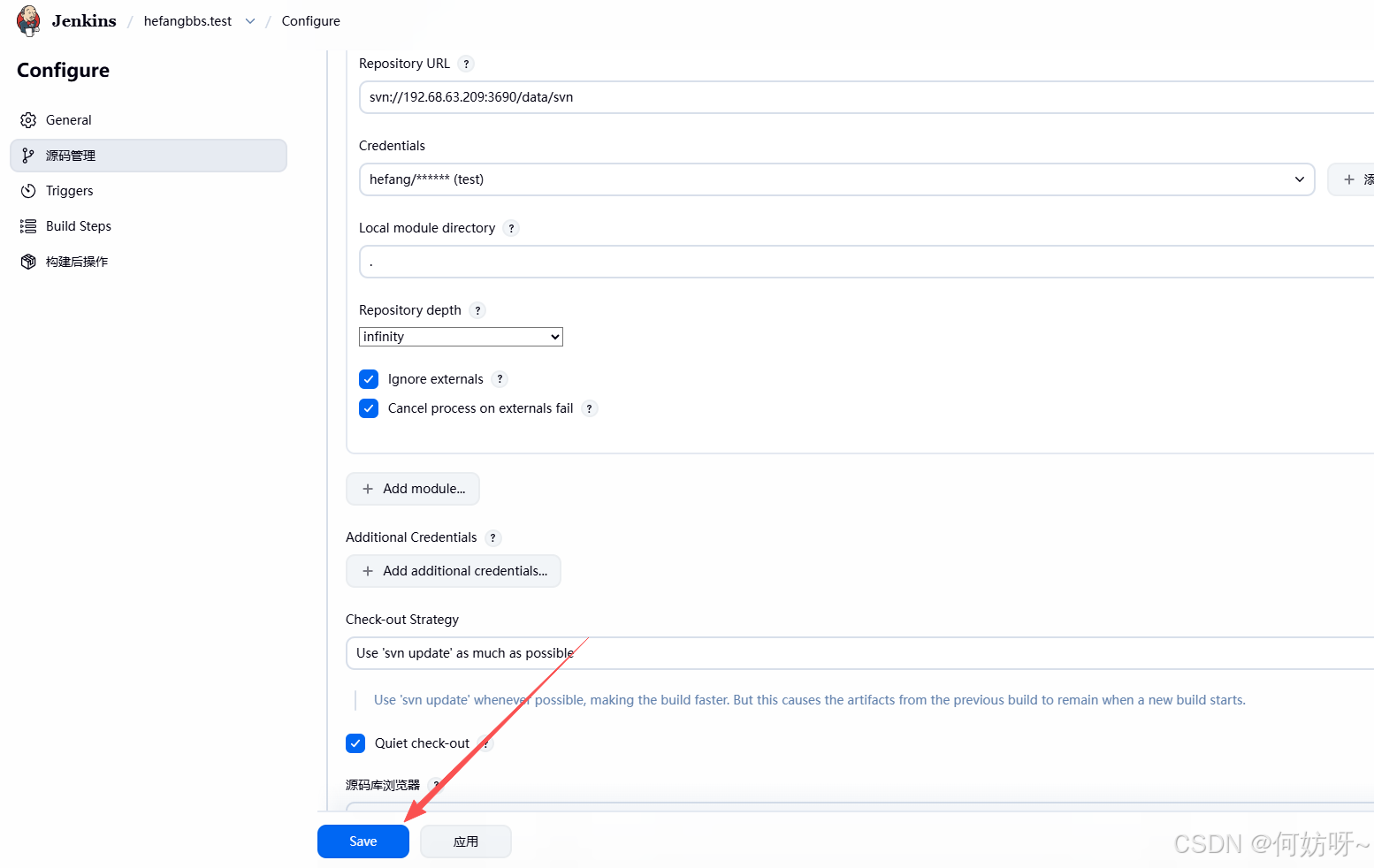The image size is (1374, 868).
Task: Click Add additional credentials... button
Action: pyautogui.click(x=454, y=571)
